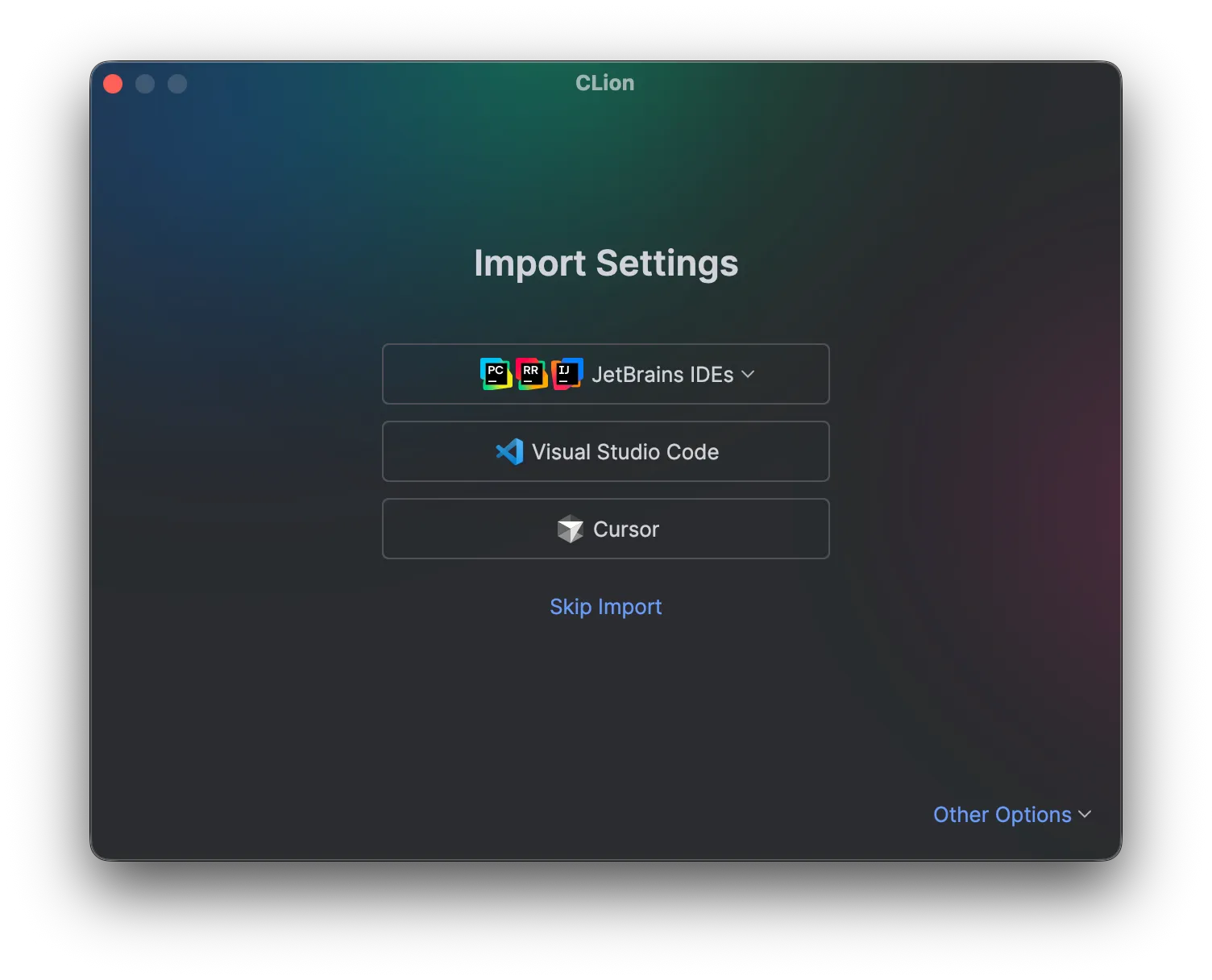Click the chevron next to JetBrains IDEs
1212x980 pixels.
click(748, 374)
